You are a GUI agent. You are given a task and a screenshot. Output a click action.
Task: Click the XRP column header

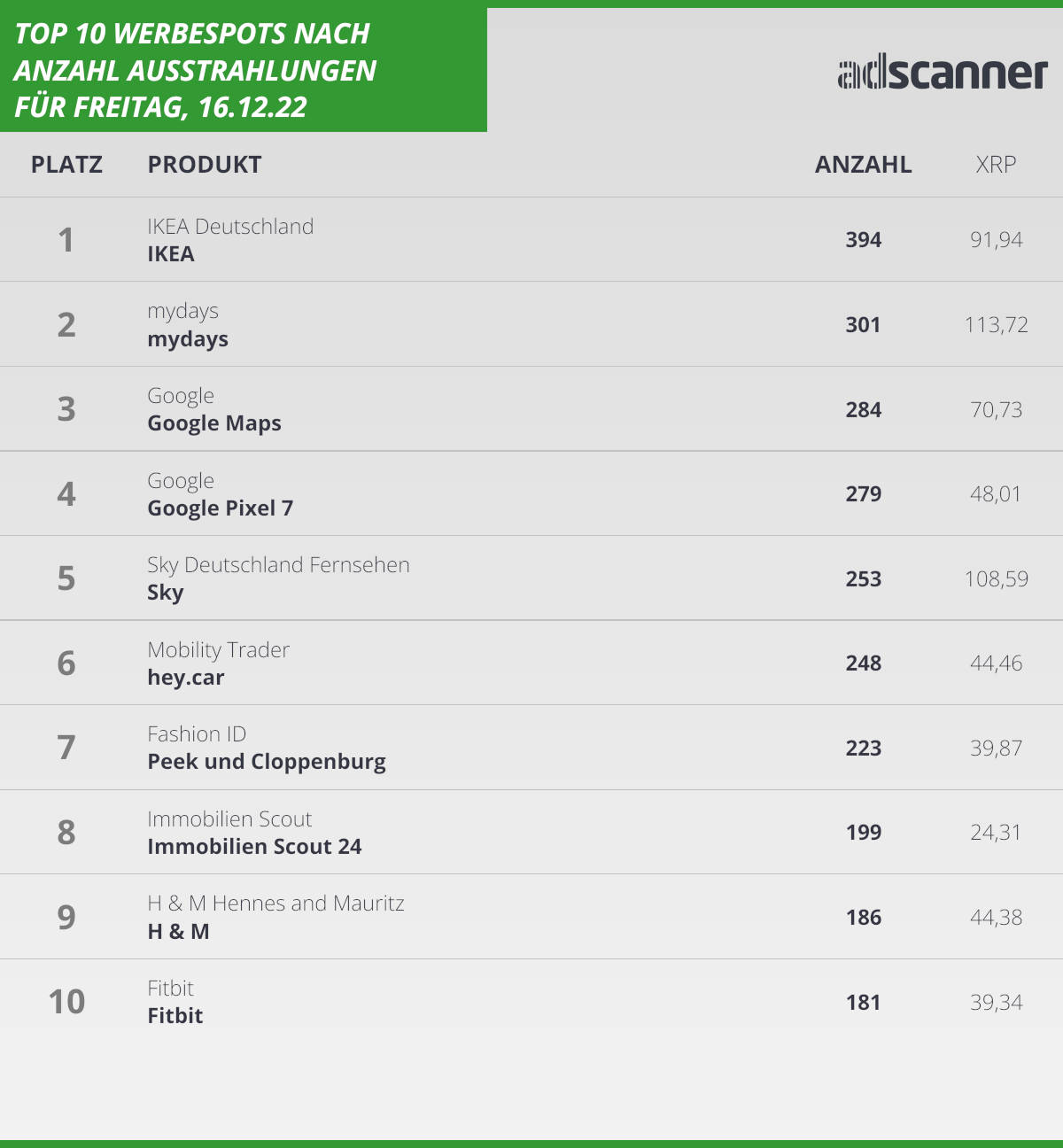(996, 165)
